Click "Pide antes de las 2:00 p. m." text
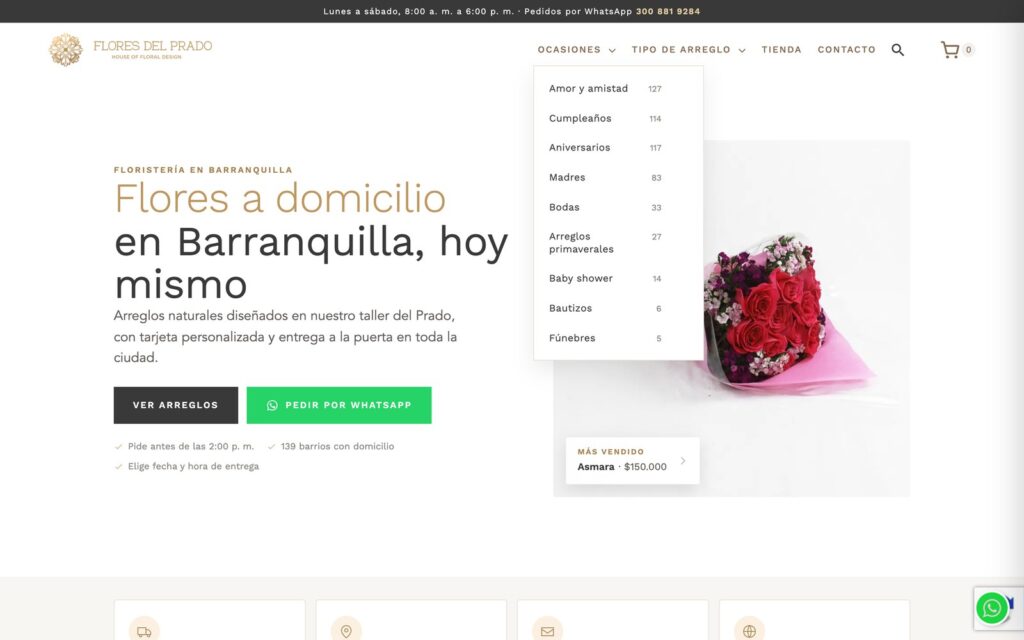Screen dimensions: 1024x640 coord(191,447)
